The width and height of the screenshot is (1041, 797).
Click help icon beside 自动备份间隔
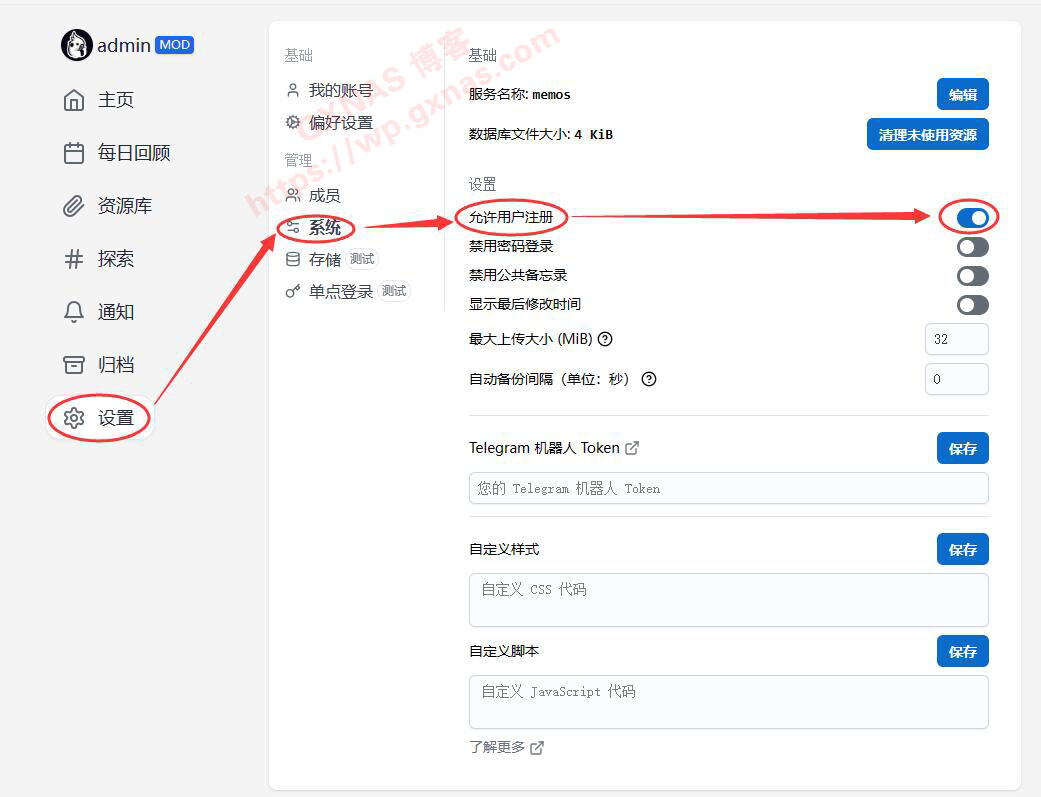pos(649,379)
